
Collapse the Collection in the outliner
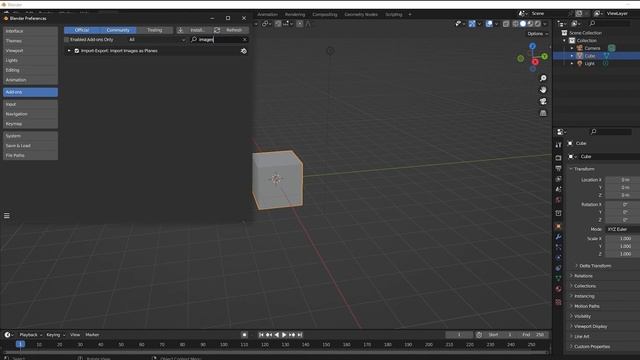565,40
